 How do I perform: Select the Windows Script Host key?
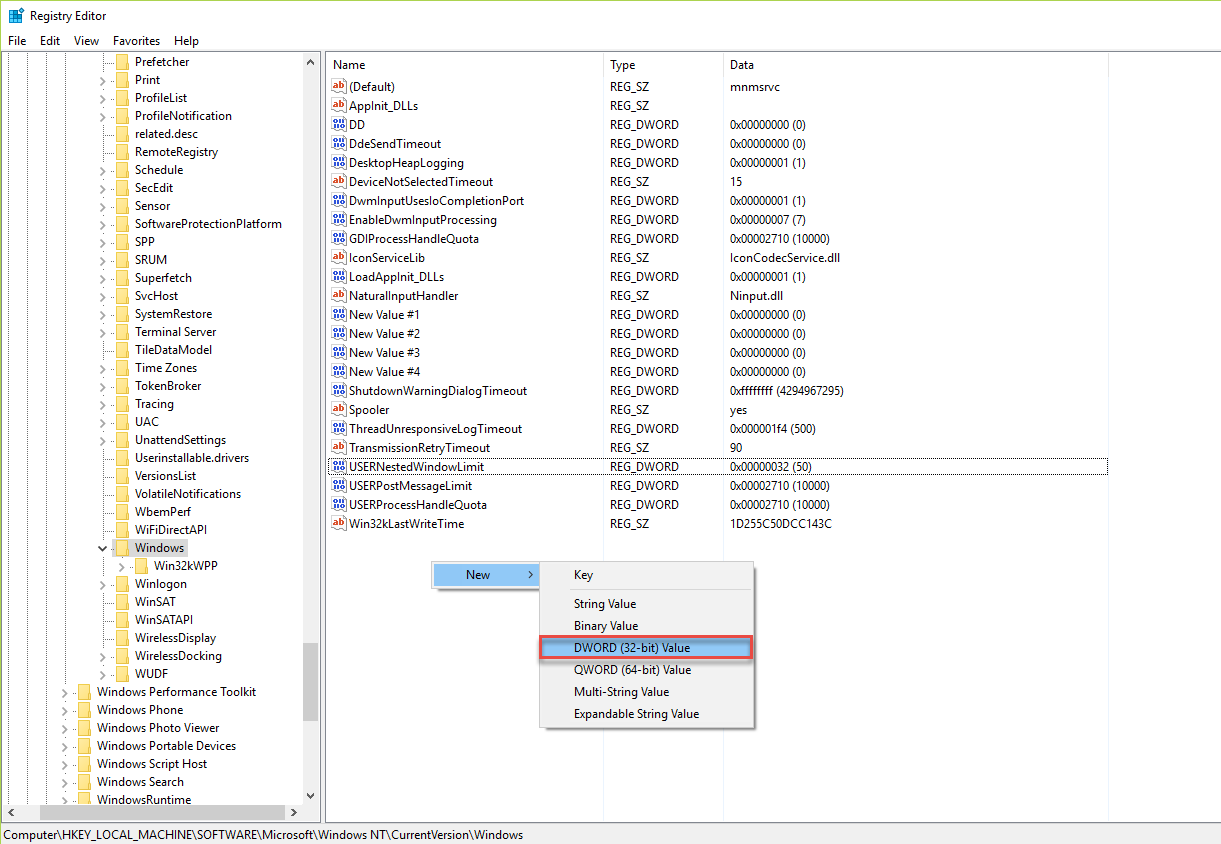(x=152, y=764)
